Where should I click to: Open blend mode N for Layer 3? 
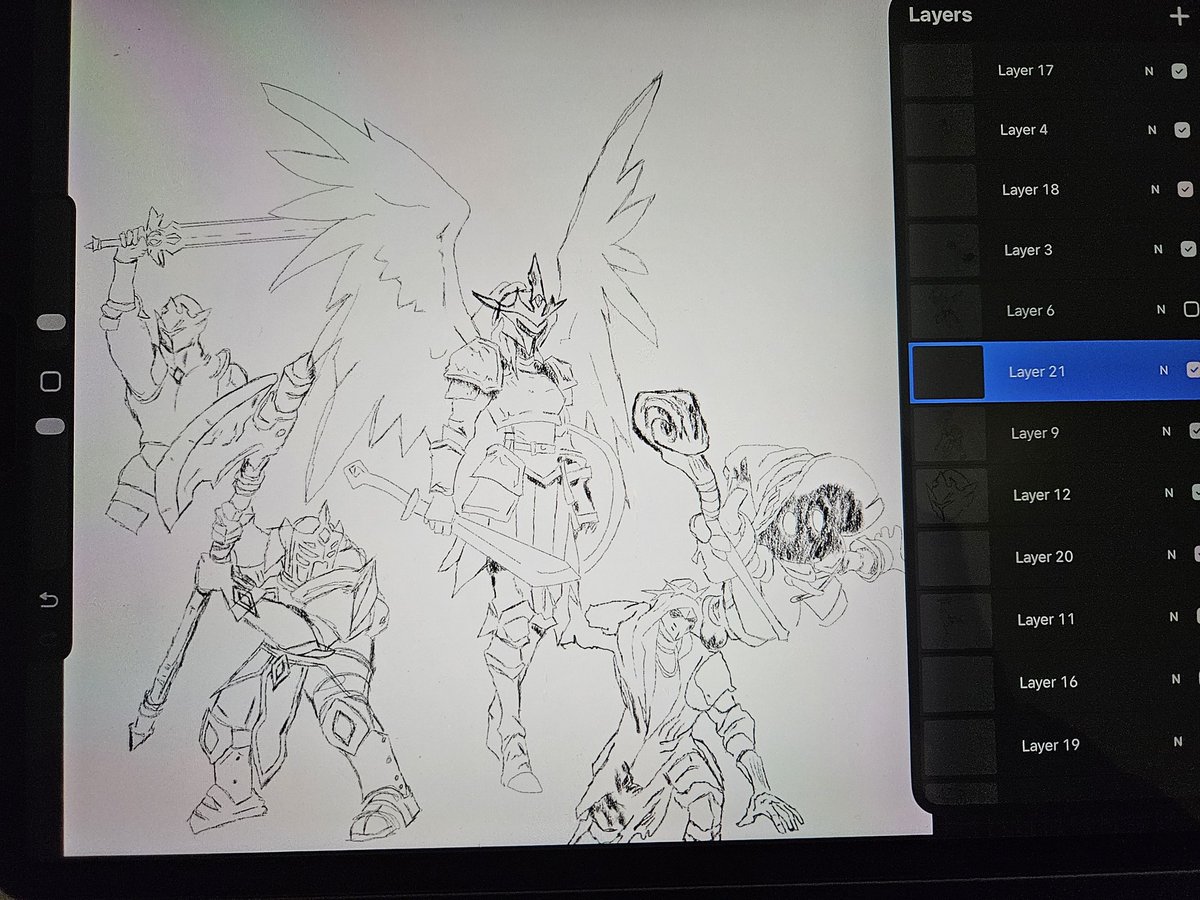(1158, 249)
